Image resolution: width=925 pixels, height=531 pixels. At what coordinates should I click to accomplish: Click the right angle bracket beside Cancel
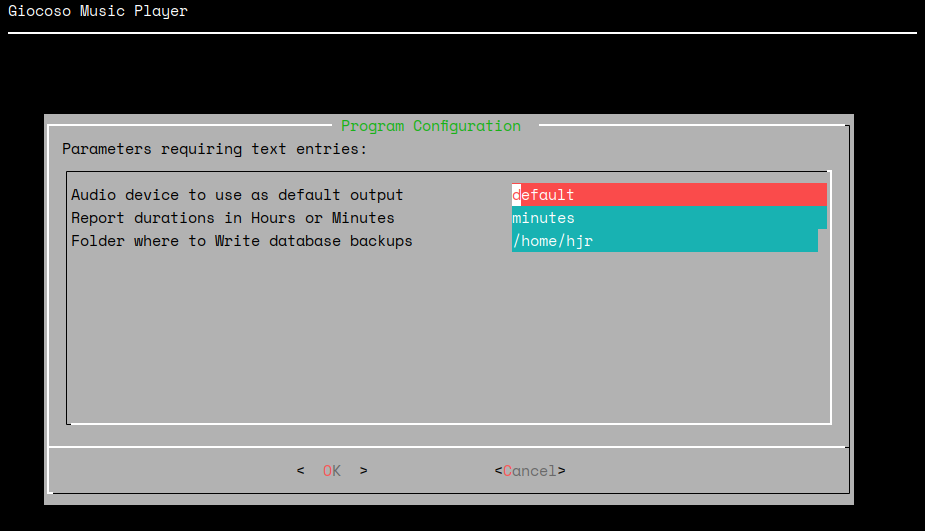(x=562, y=471)
